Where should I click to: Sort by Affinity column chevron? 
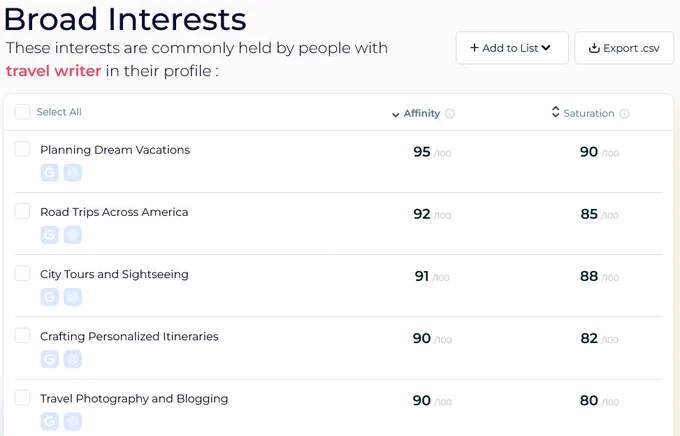(395, 115)
